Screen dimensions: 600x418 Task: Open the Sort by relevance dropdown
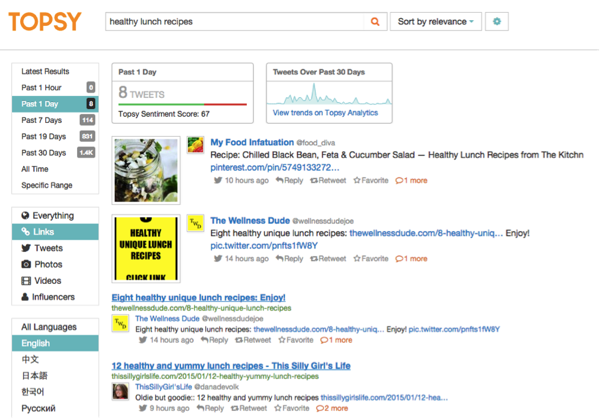pos(435,21)
